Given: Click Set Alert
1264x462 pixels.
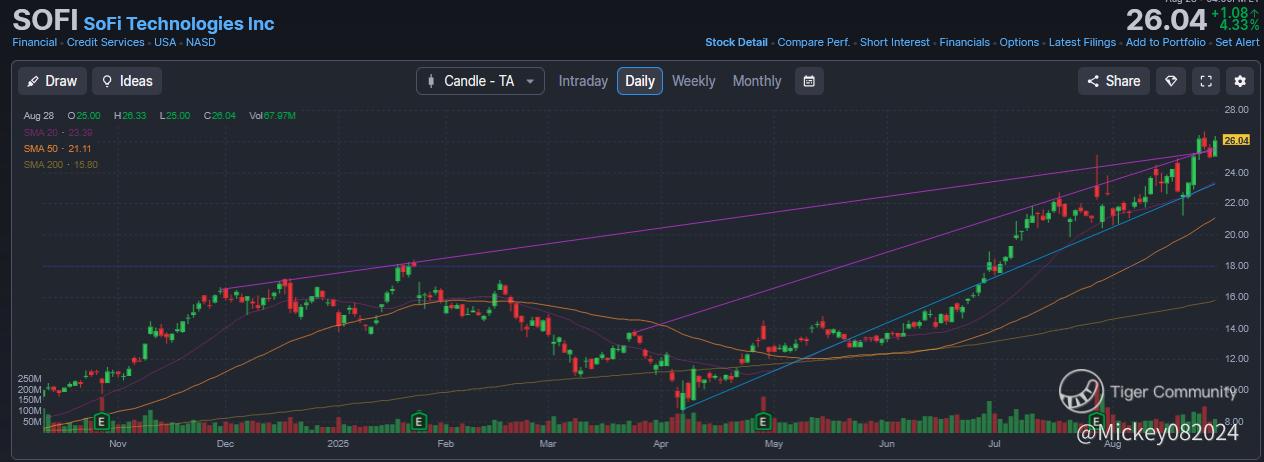Looking at the screenshot, I should tap(1237, 42).
